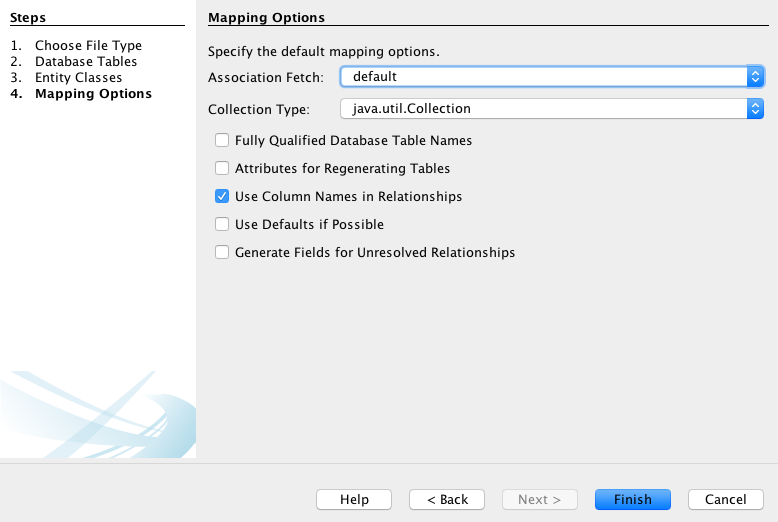Go back with the < Back button
This screenshot has width=778, height=522.
tap(447, 499)
